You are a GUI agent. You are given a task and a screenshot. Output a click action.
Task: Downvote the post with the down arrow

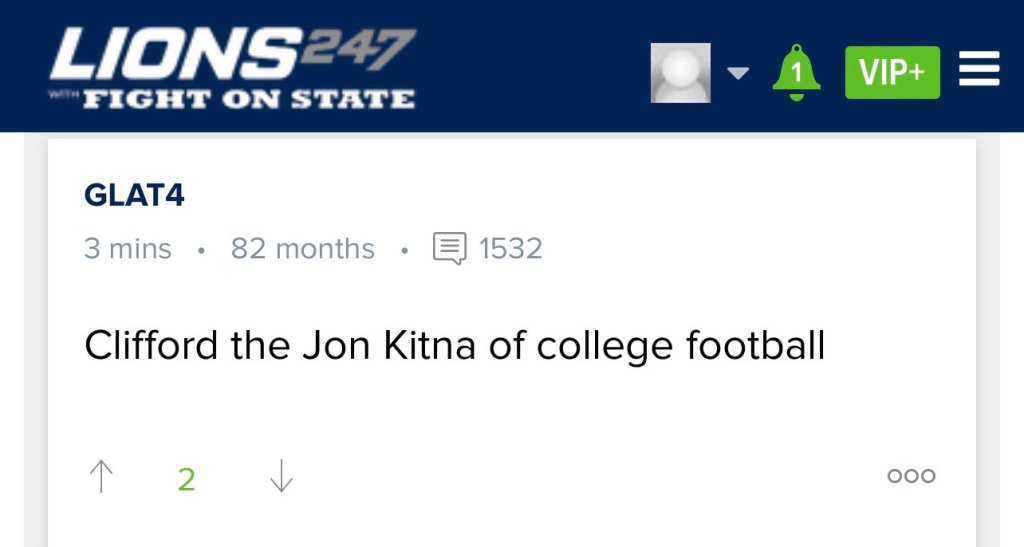coord(281,477)
